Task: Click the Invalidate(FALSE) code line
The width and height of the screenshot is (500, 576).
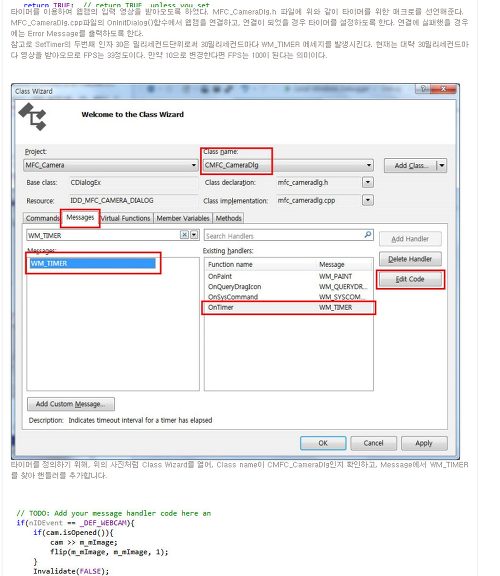Action: 71,571
